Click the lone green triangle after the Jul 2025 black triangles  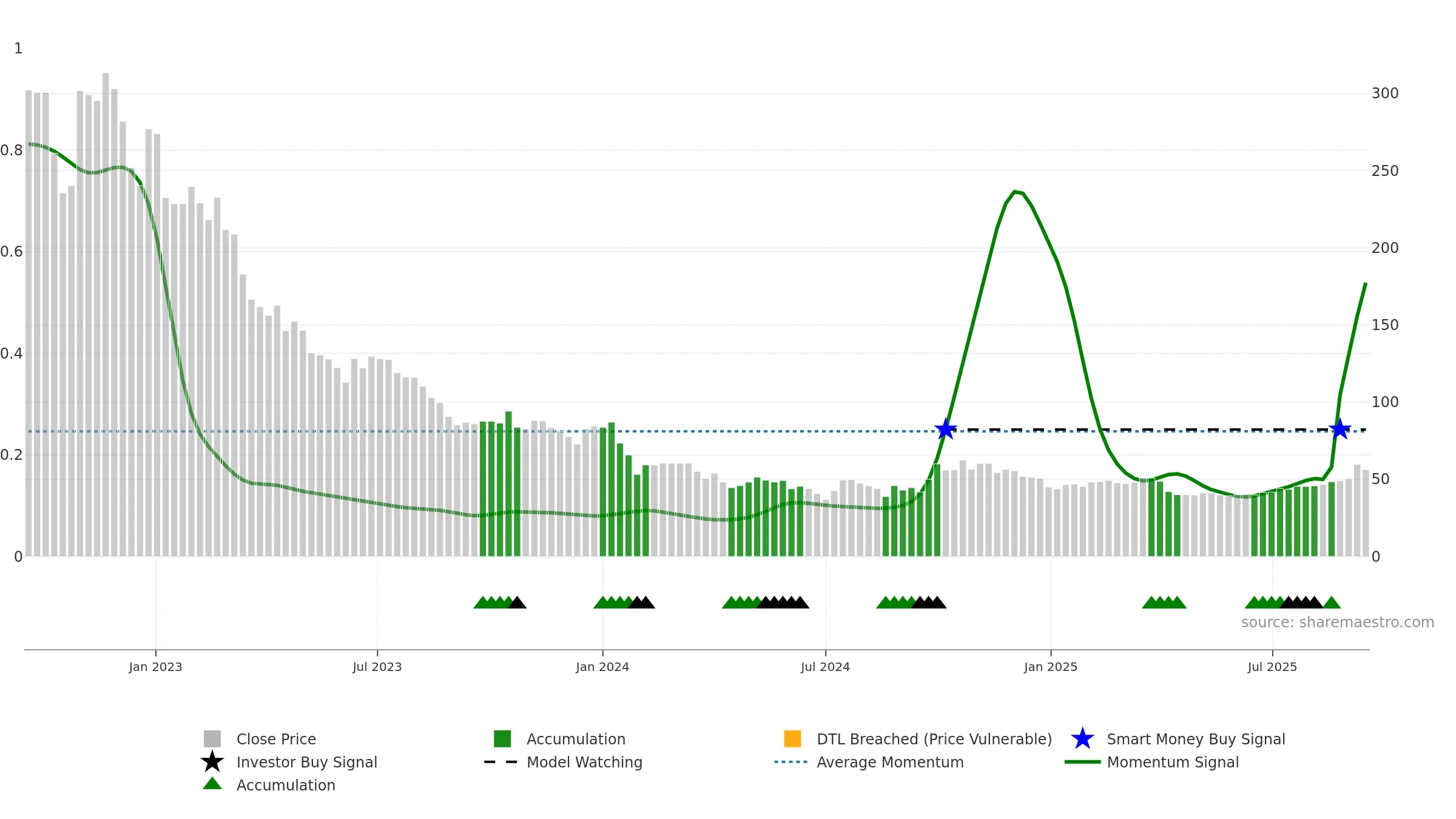(1332, 602)
